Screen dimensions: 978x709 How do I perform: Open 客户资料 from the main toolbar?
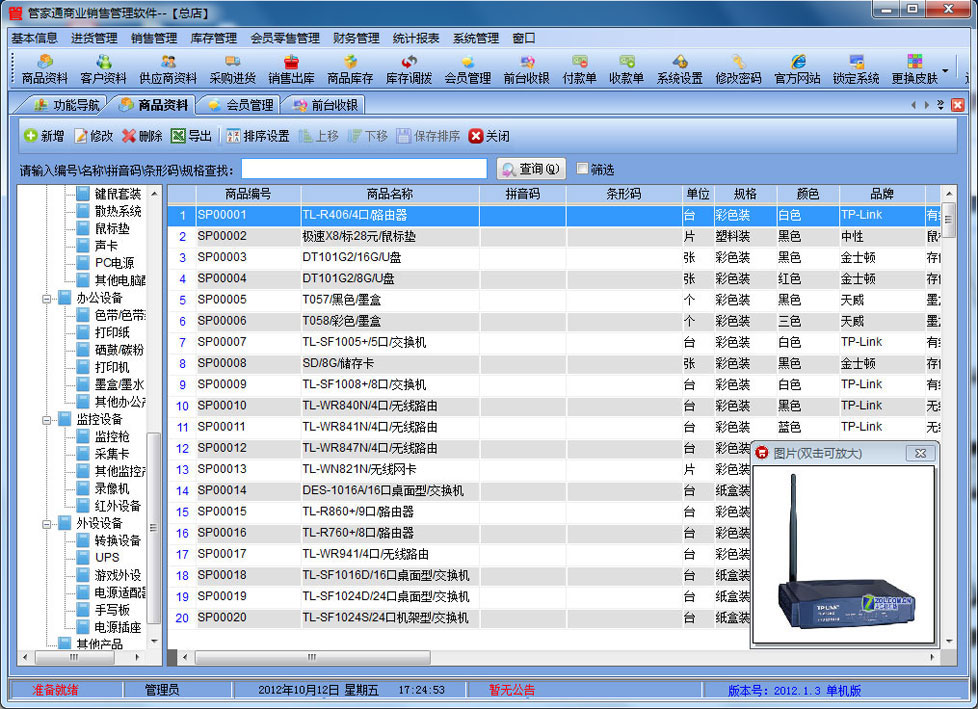(103, 69)
